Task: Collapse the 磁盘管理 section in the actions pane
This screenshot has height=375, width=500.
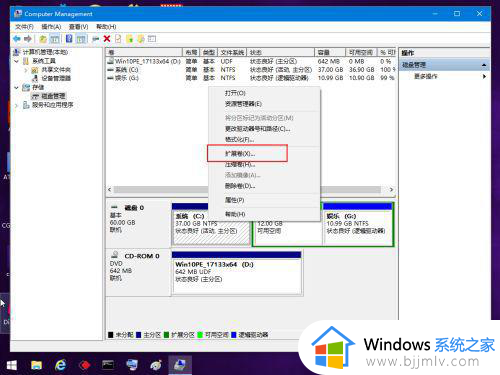Action: click(484, 65)
